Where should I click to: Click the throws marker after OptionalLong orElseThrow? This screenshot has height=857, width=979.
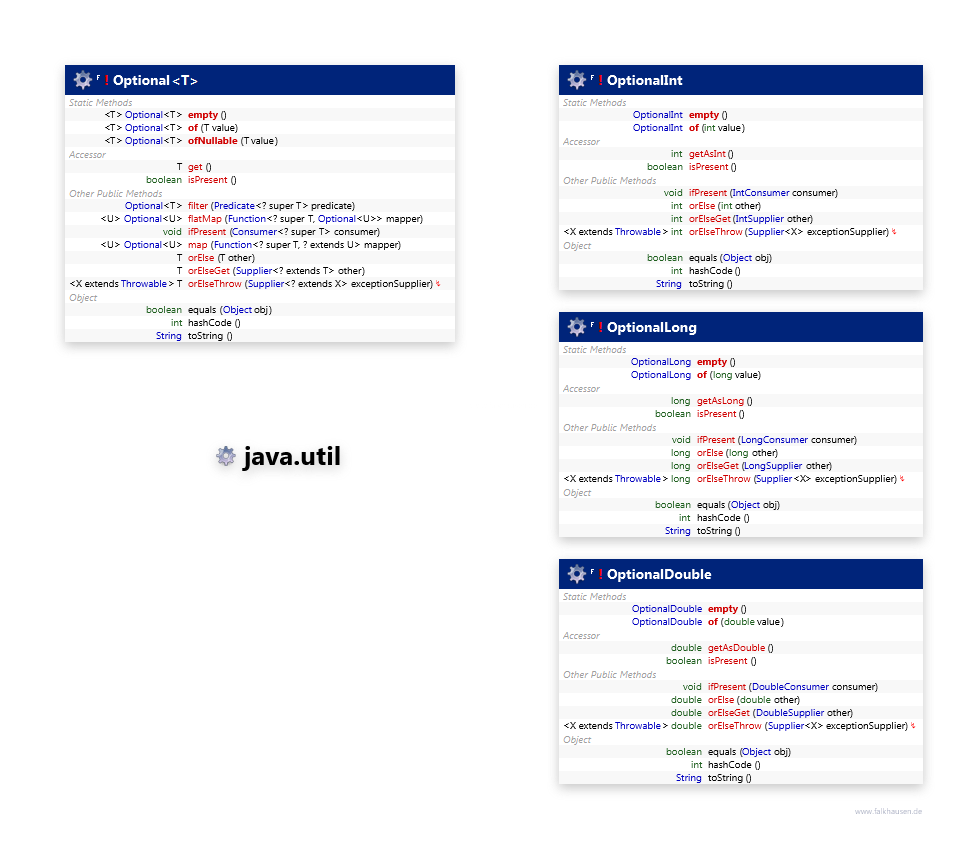click(x=902, y=479)
